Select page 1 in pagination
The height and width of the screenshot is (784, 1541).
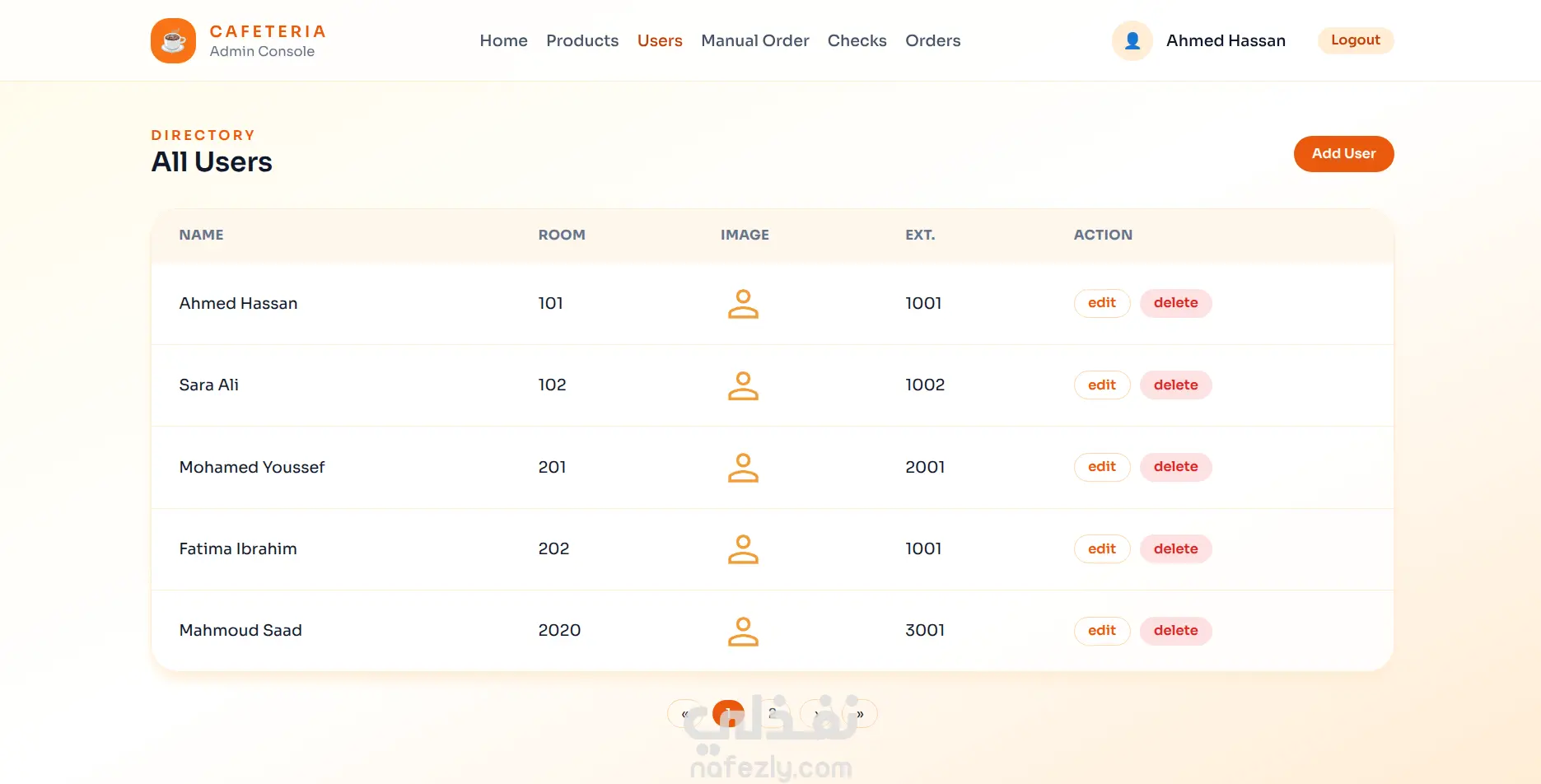(x=728, y=714)
